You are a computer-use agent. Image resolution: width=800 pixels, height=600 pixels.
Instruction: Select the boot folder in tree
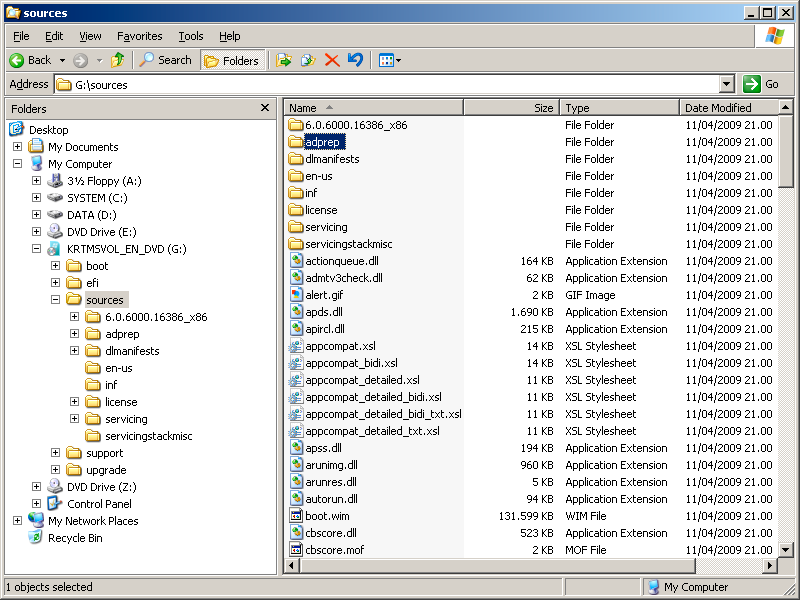click(x=97, y=266)
